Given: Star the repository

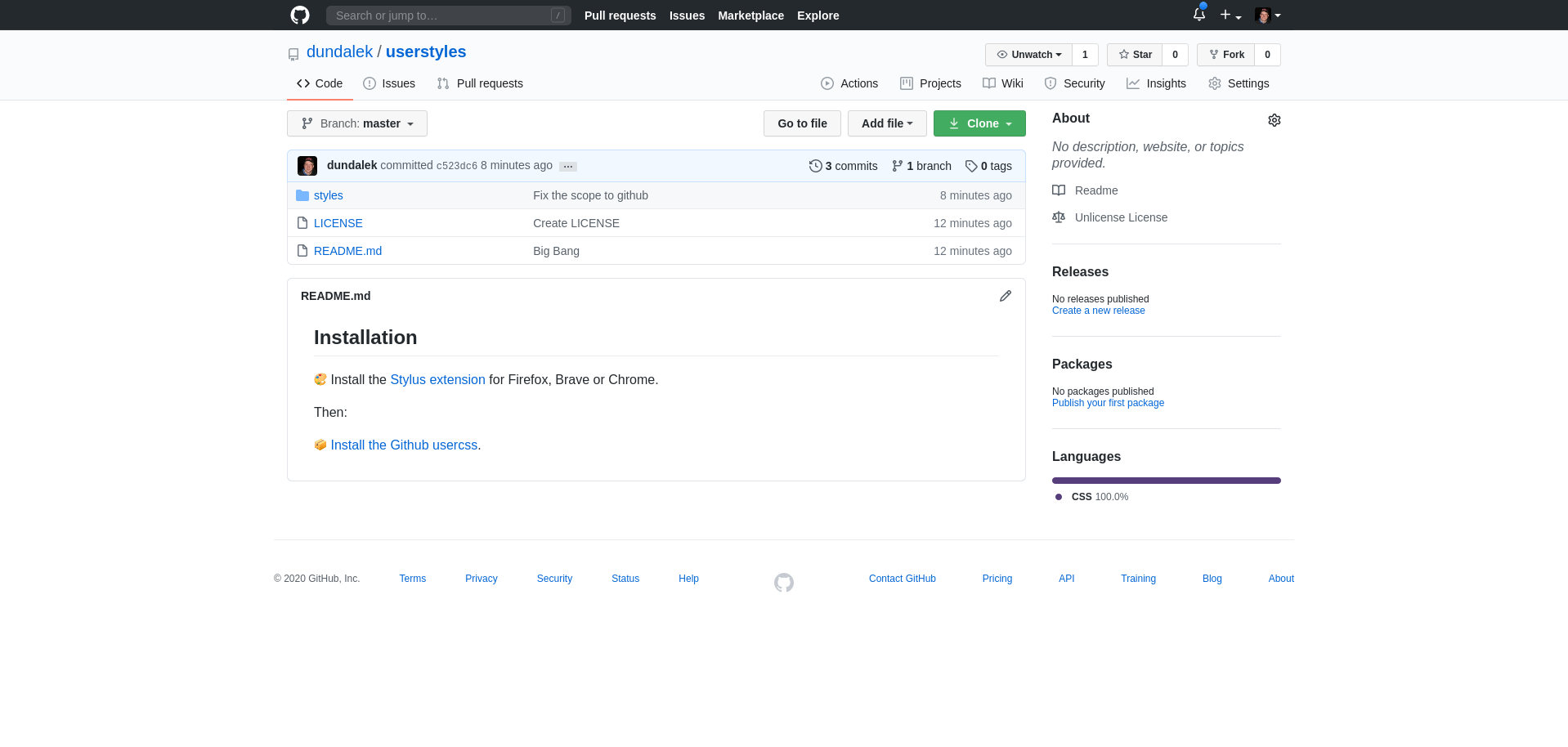Looking at the screenshot, I should (x=1135, y=55).
